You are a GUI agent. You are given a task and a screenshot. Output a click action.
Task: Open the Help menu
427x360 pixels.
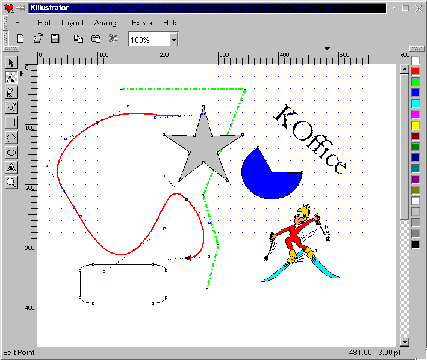(x=170, y=23)
